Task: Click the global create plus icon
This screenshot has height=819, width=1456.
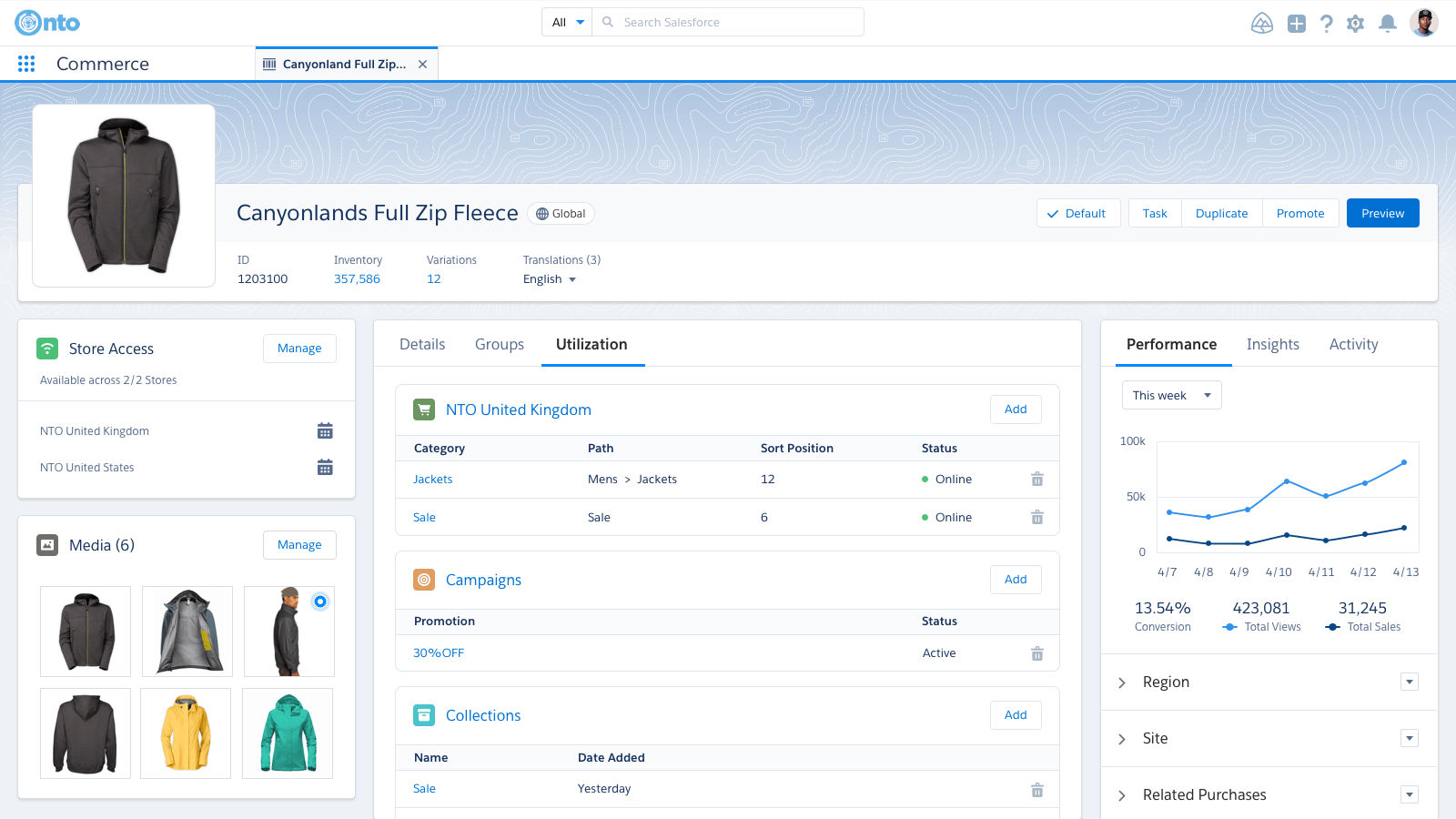Action: pyautogui.click(x=1296, y=24)
